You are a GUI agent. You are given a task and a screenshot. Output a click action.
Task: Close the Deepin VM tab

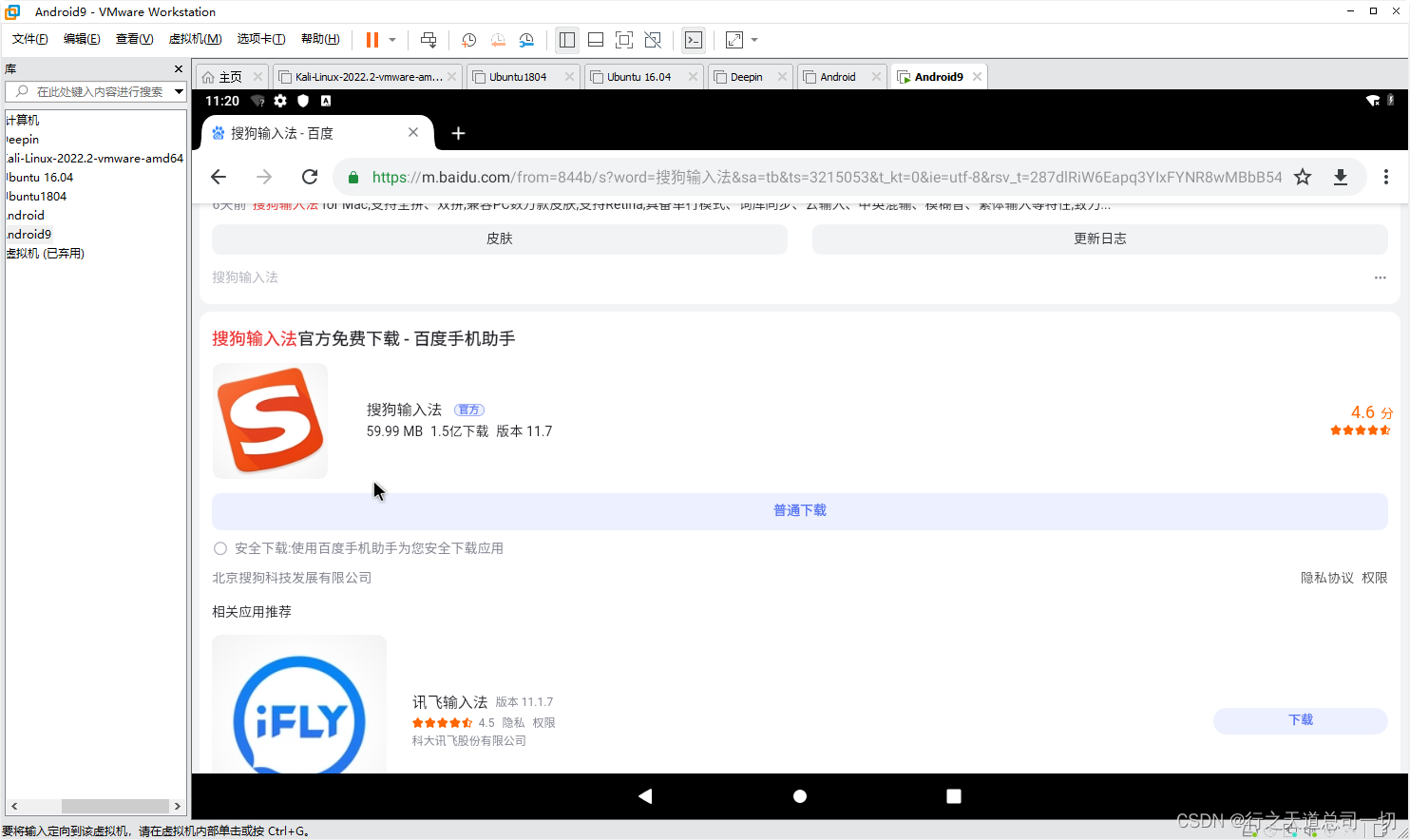click(782, 77)
